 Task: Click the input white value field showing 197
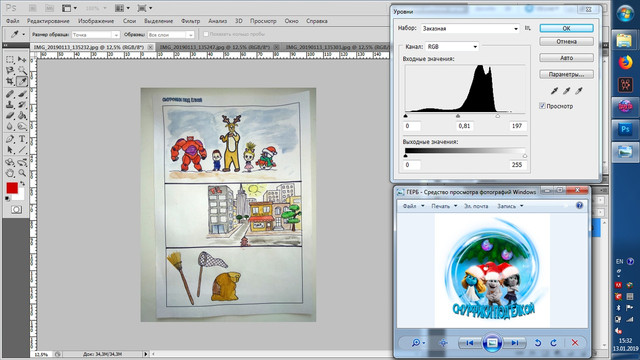point(518,126)
